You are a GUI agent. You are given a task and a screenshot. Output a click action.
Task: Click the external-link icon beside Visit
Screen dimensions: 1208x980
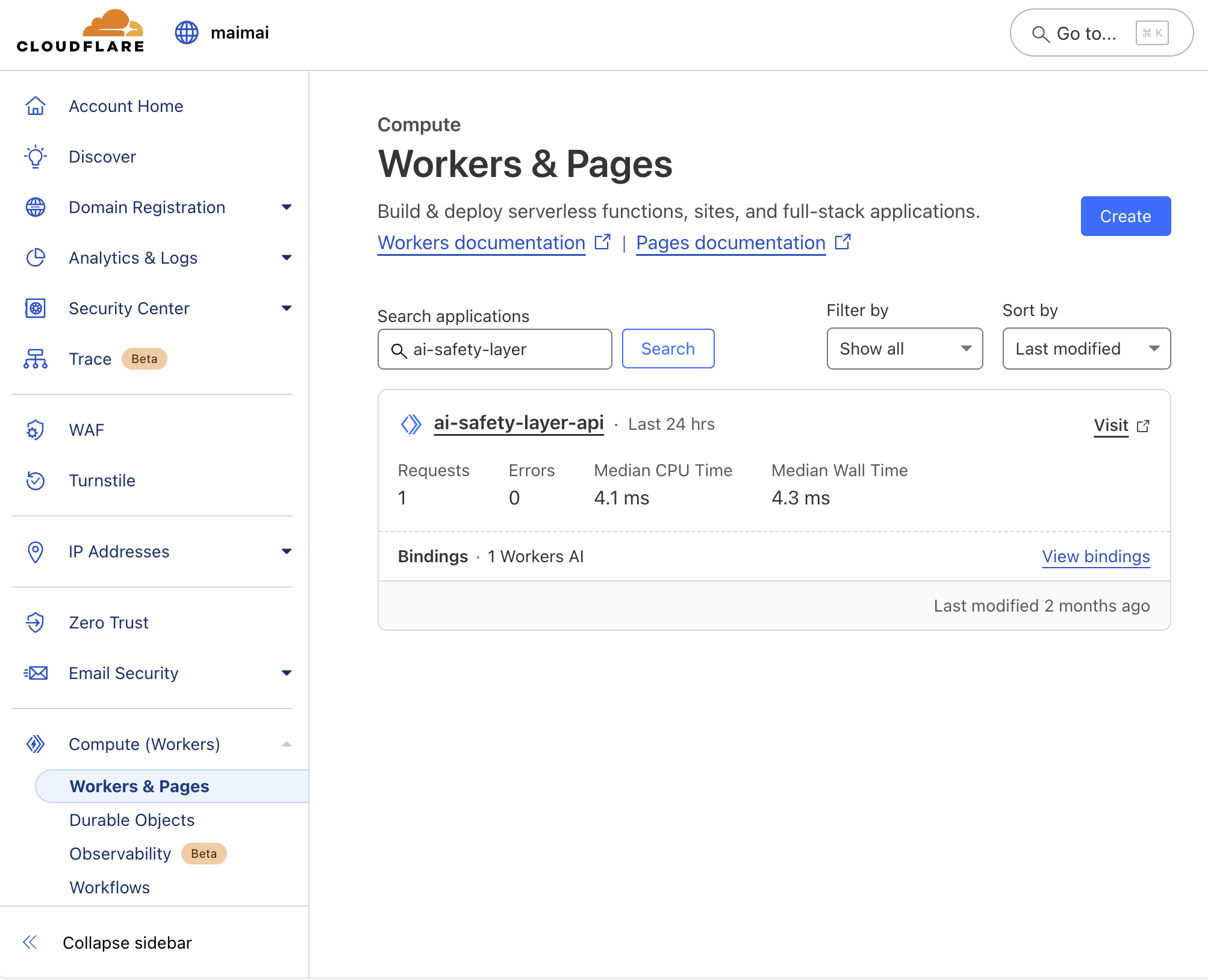point(1143,426)
